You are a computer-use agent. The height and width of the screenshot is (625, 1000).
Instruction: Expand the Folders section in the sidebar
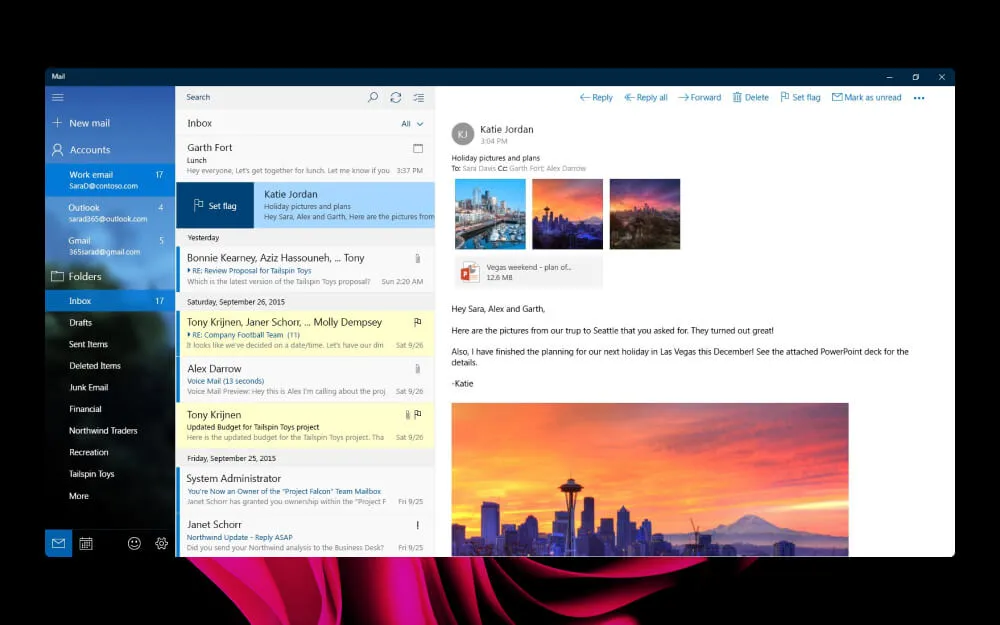tap(82, 276)
